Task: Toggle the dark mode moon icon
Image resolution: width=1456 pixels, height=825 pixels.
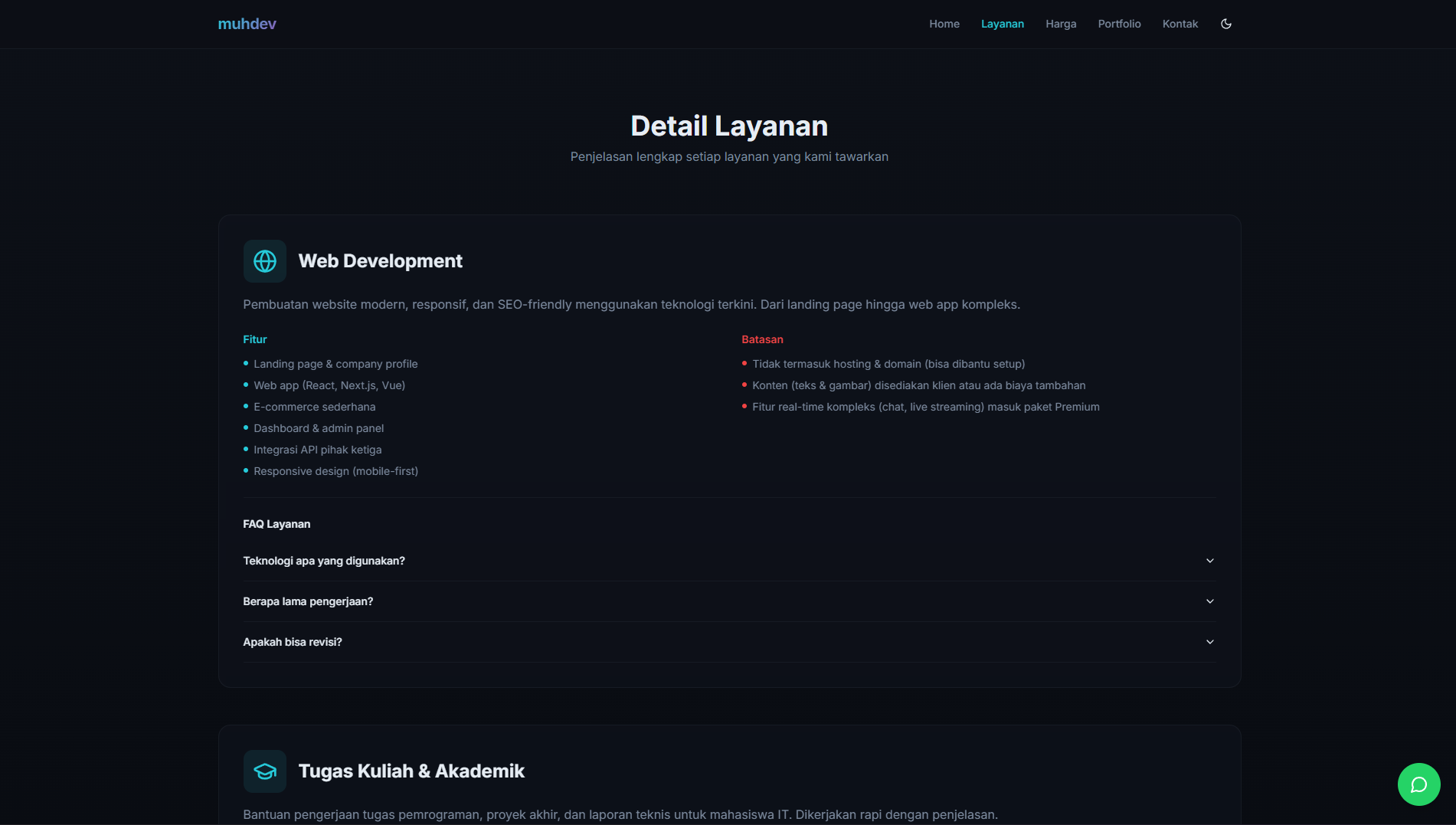Action: pos(1225,24)
